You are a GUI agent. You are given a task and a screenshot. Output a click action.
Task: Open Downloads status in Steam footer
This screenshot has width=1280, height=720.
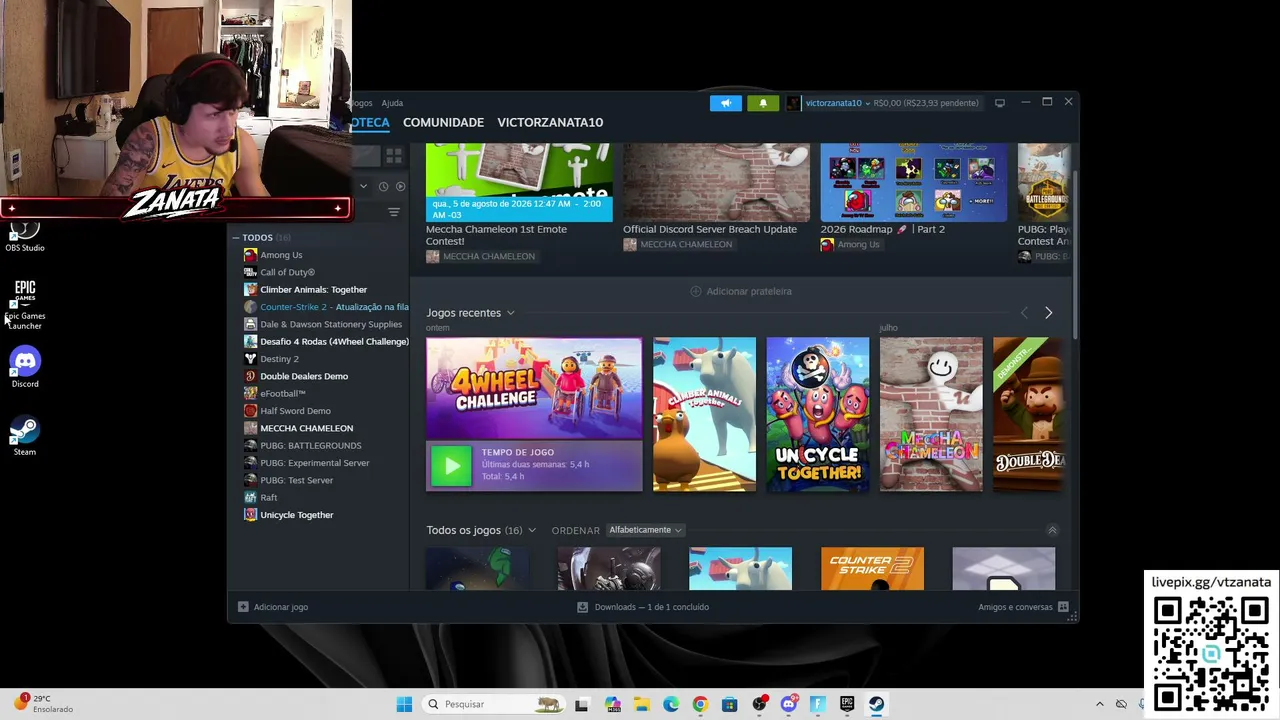pyautogui.click(x=643, y=607)
